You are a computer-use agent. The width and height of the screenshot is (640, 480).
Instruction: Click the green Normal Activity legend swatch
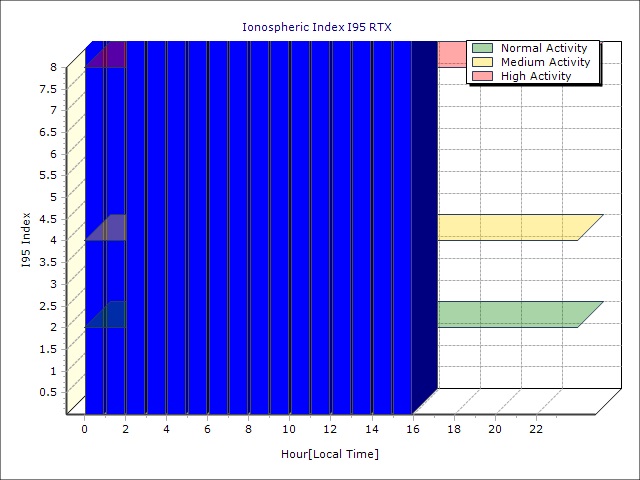pyautogui.click(x=482, y=48)
